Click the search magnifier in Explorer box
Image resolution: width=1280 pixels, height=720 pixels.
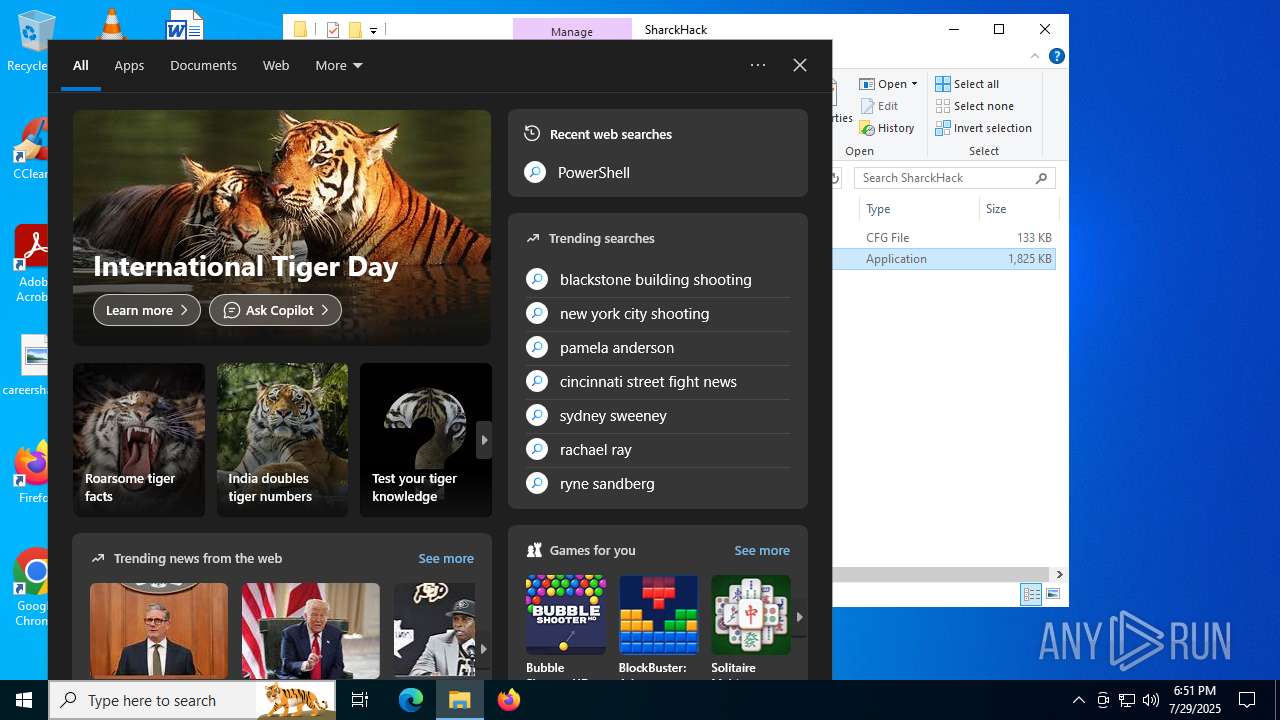pos(1042,178)
